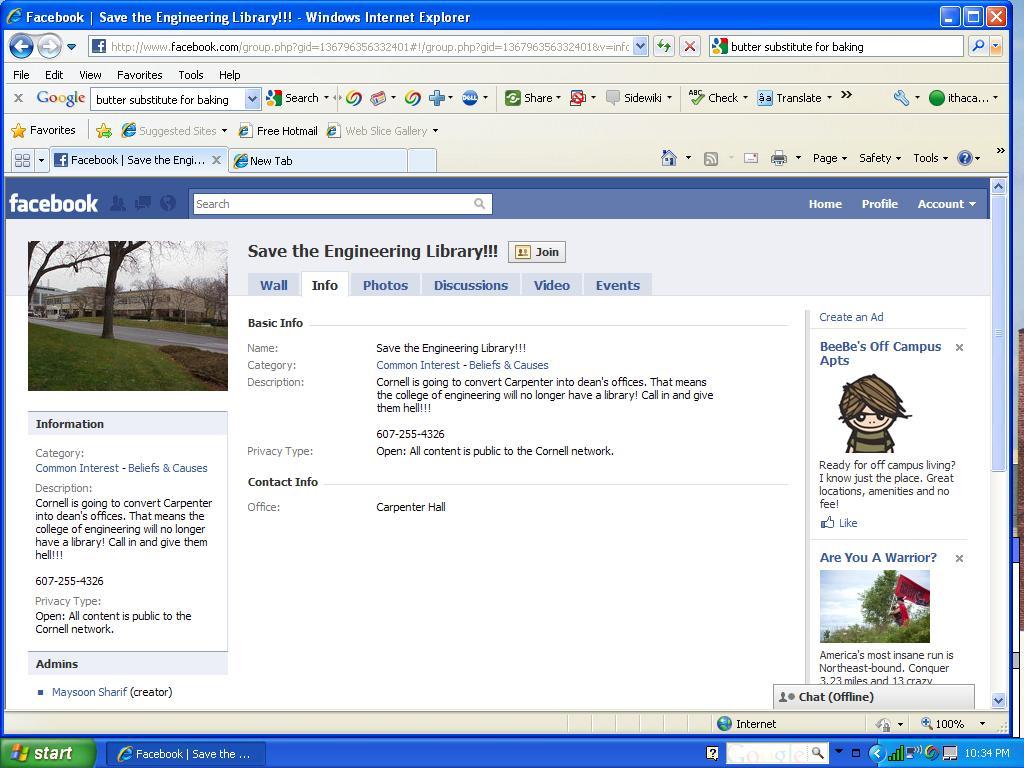Open Maysoon Sharif's profile link
This screenshot has height=768, width=1024.
tap(89, 692)
